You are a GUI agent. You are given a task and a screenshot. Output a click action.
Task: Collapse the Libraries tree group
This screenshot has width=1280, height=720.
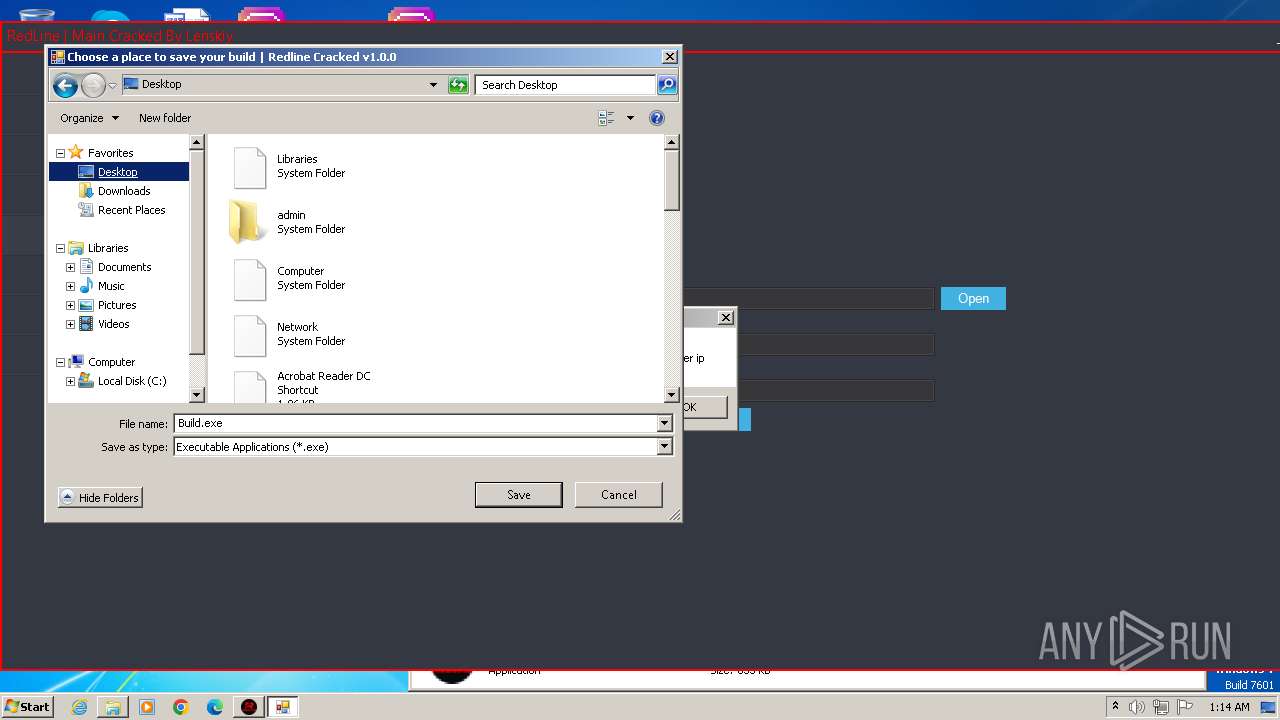pos(60,248)
